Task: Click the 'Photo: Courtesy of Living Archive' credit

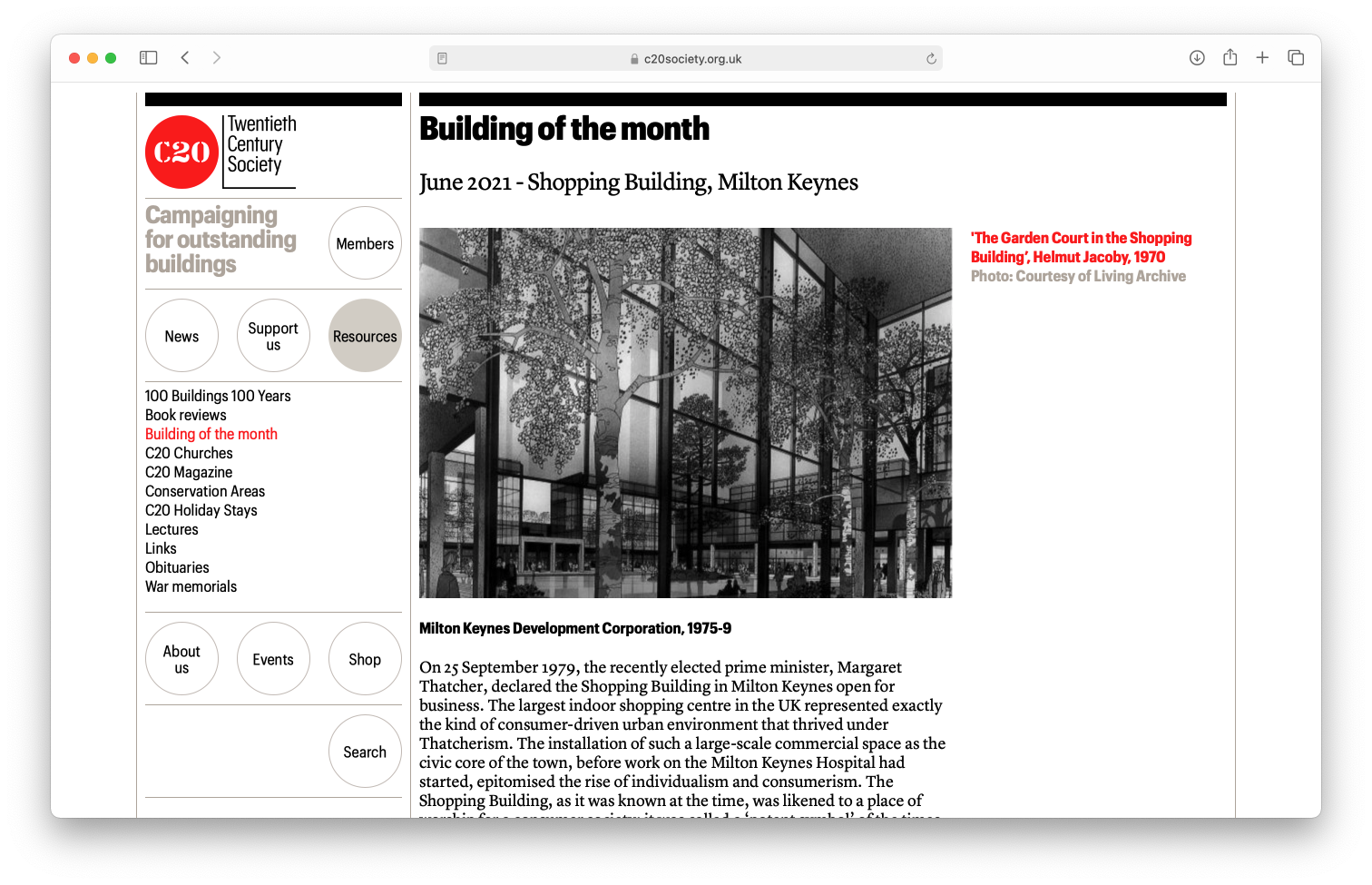Action: tap(1078, 276)
